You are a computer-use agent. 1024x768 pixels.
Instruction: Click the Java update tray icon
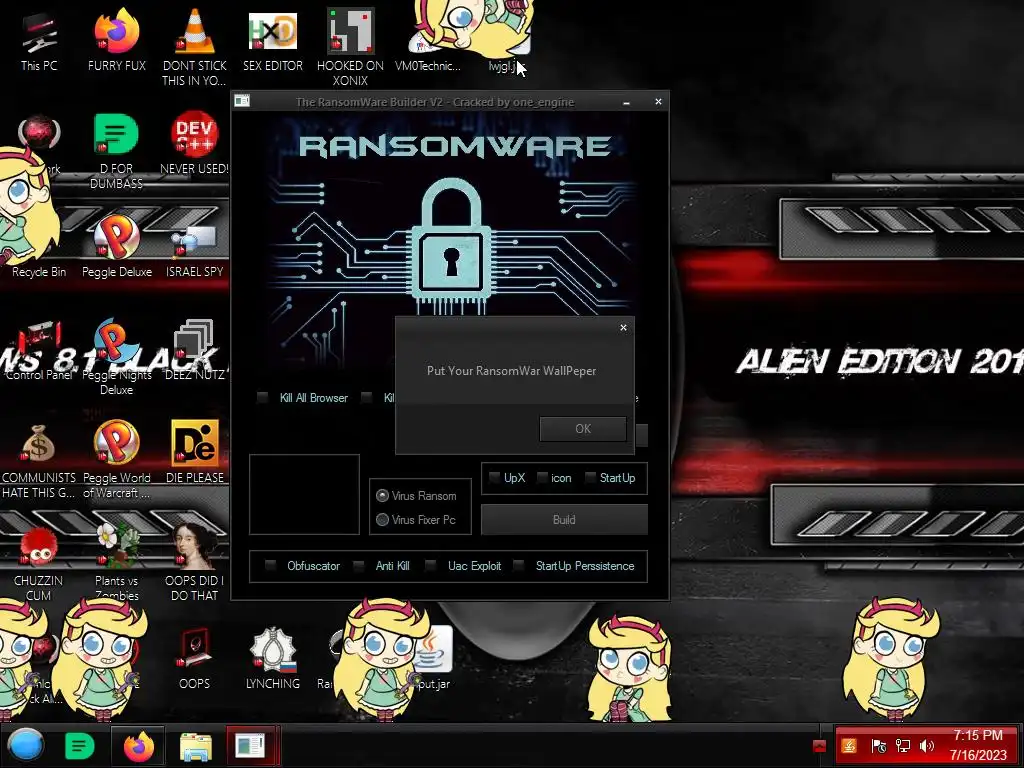pyautogui.click(x=848, y=746)
